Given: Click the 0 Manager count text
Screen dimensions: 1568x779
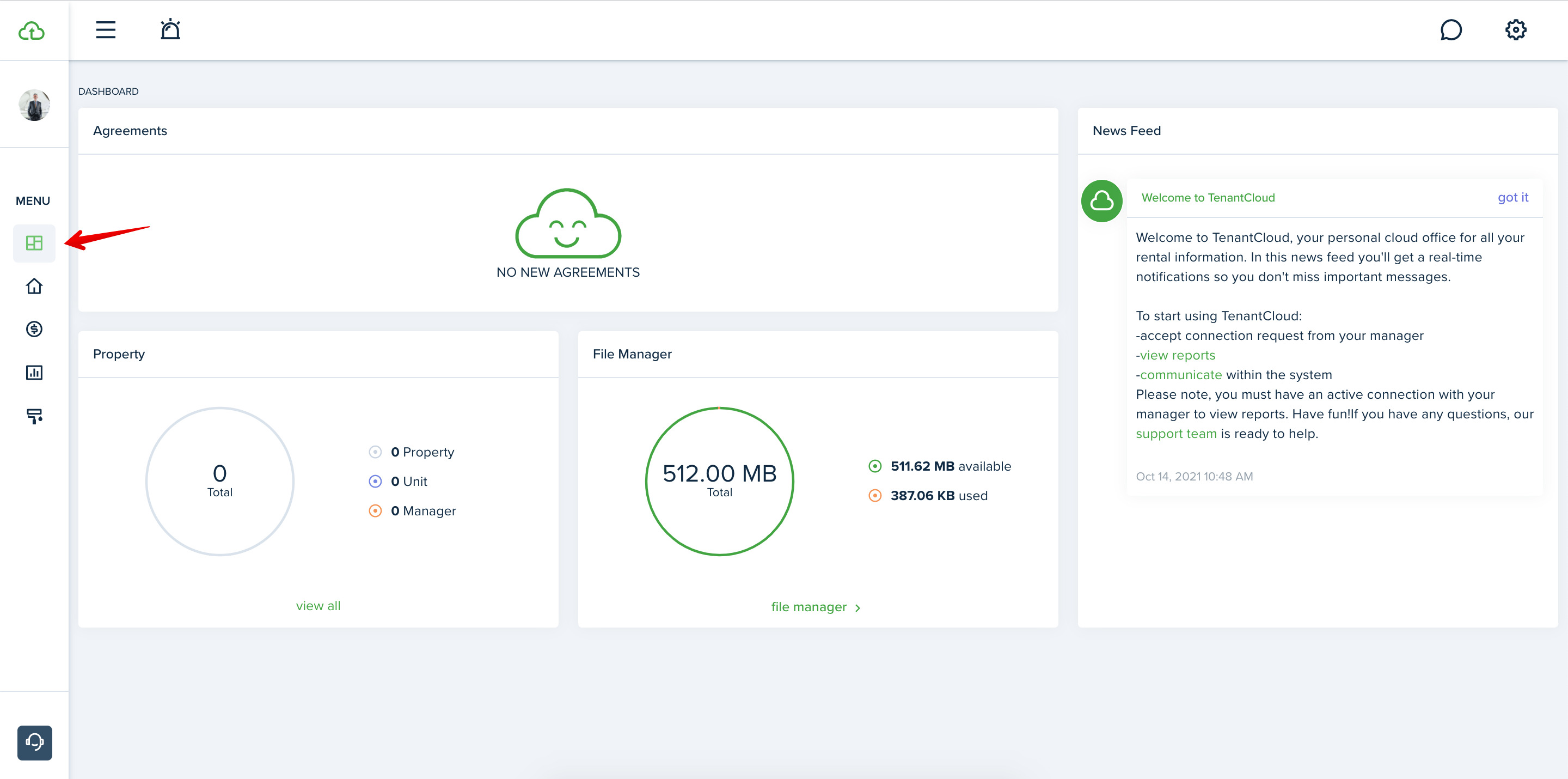Looking at the screenshot, I should coord(424,511).
